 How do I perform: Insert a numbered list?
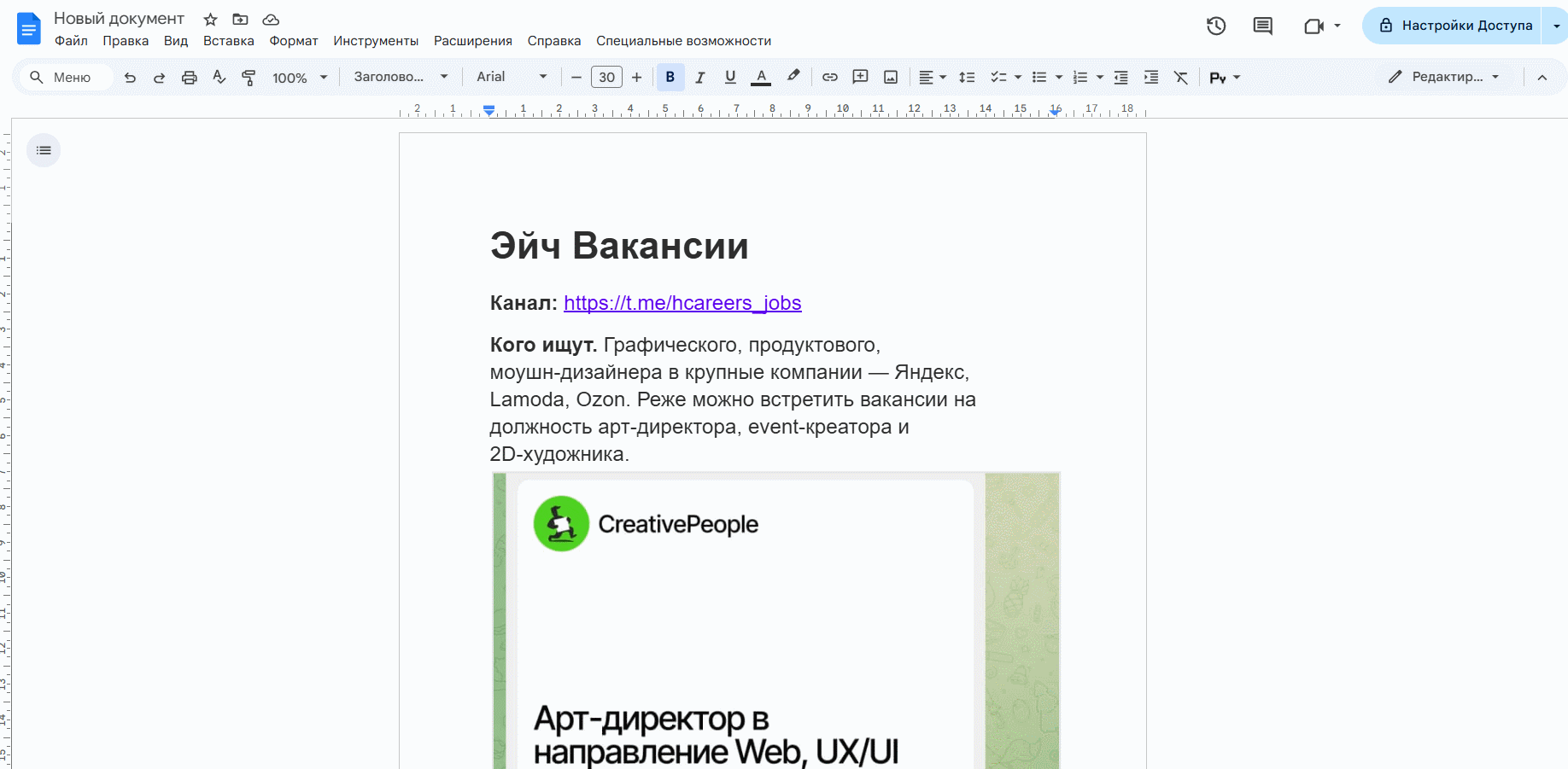pyautogui.click(x=1080, y=77)
